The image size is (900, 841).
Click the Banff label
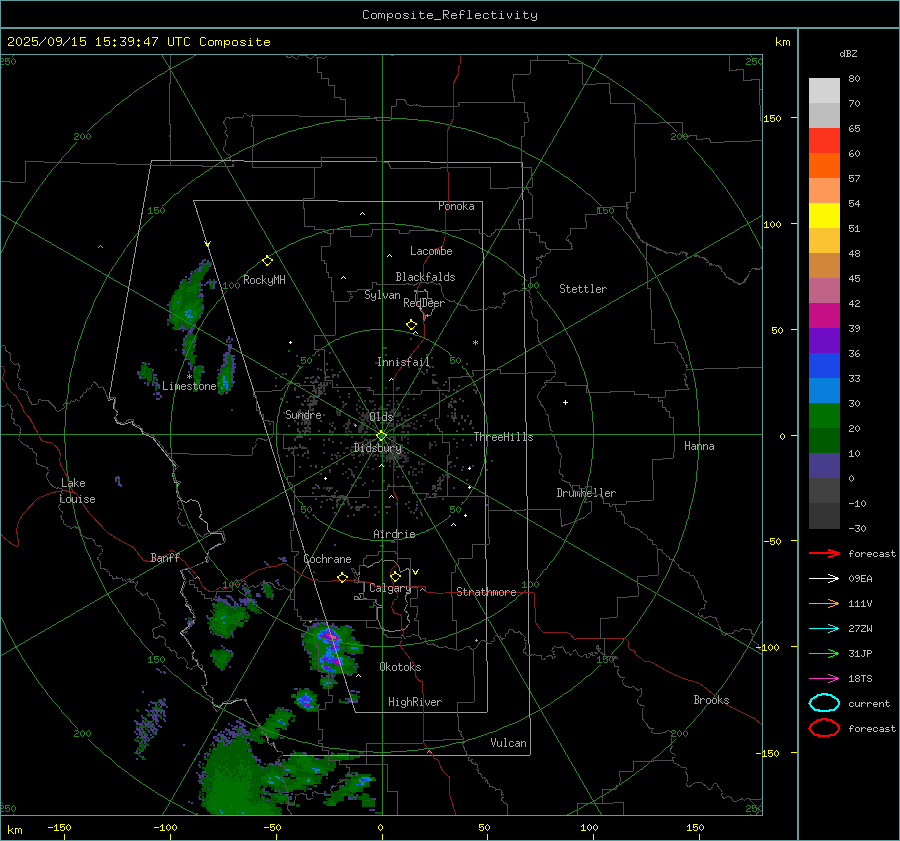point(165,558)
